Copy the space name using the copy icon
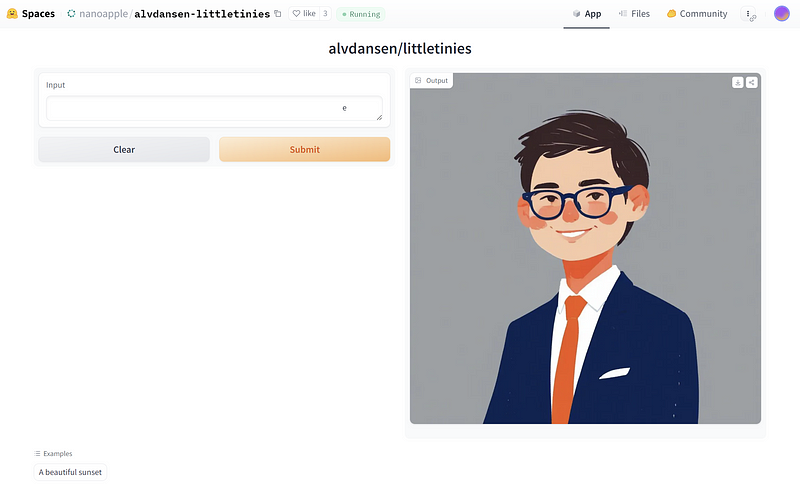The width and height of the screenshot is (800, 490). click(x=278, y=14)
